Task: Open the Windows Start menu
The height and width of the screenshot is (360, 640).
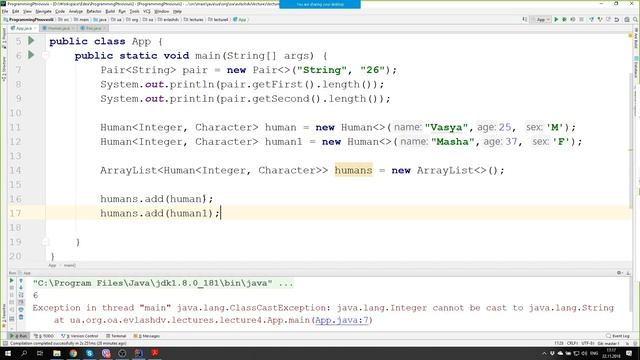Action: click(x=8, y=353)
